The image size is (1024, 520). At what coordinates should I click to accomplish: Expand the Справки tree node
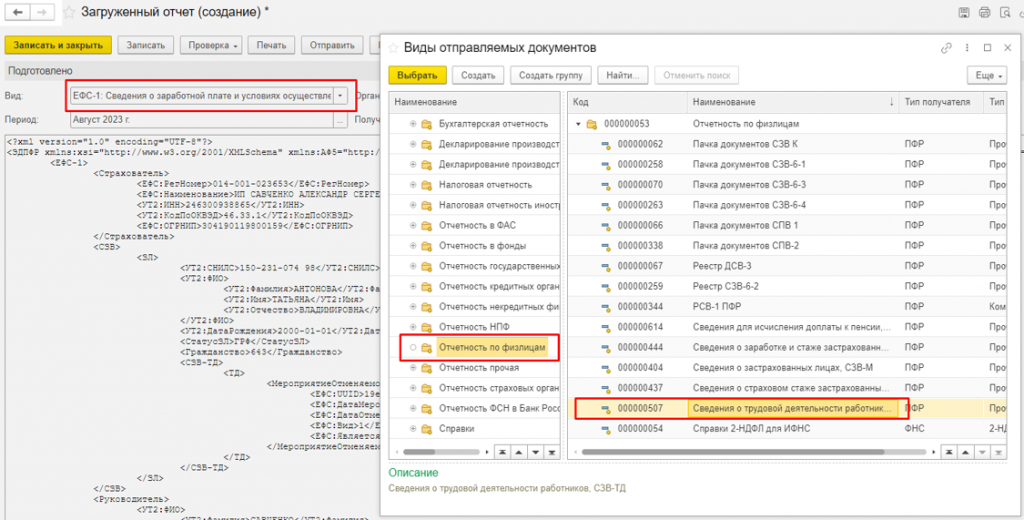(x=413, y=429)
